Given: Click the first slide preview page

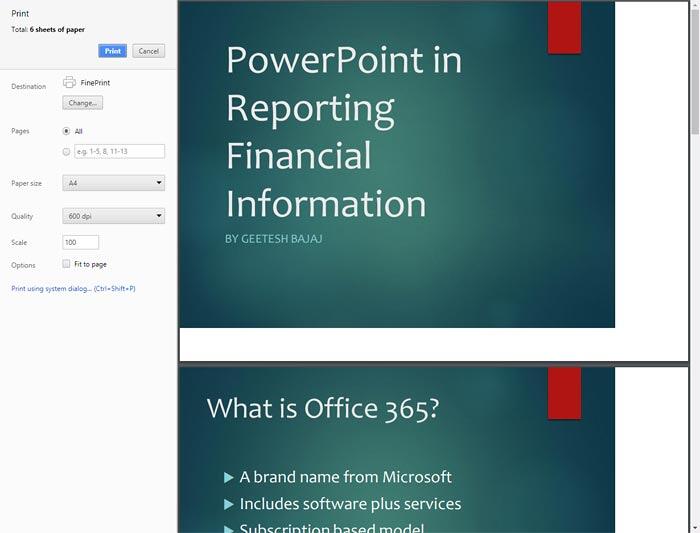Looking at the screenshot, I should click(433, 181).
